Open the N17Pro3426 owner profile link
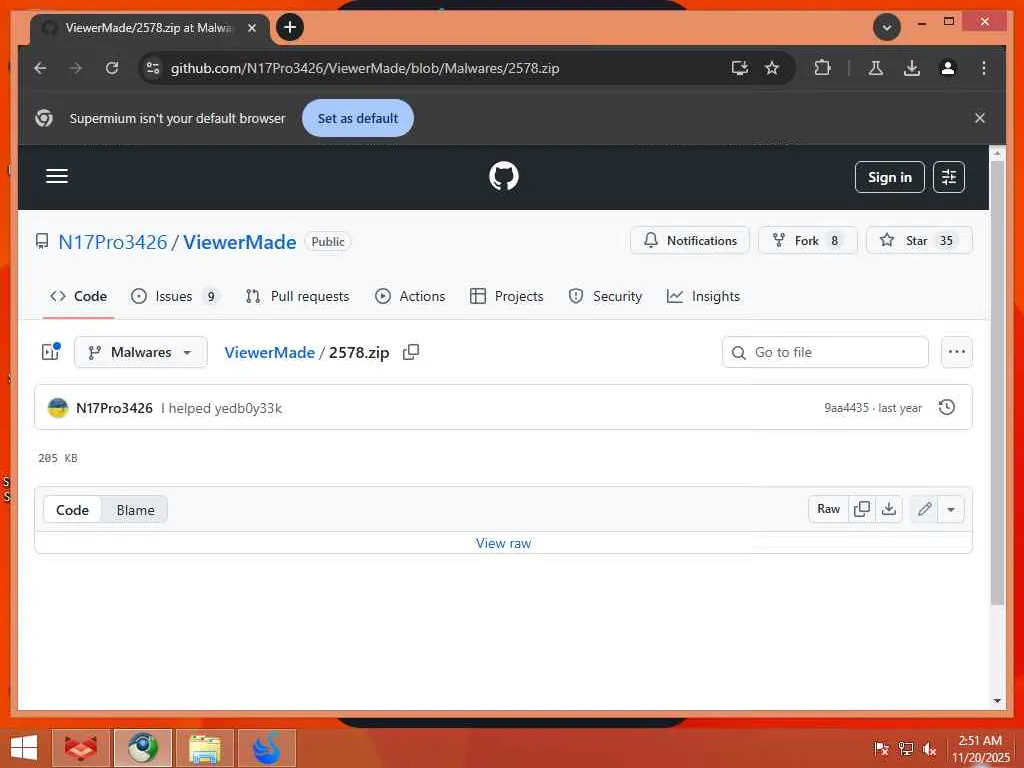Viewport: 1024px width, 768px height. [113, 242]
